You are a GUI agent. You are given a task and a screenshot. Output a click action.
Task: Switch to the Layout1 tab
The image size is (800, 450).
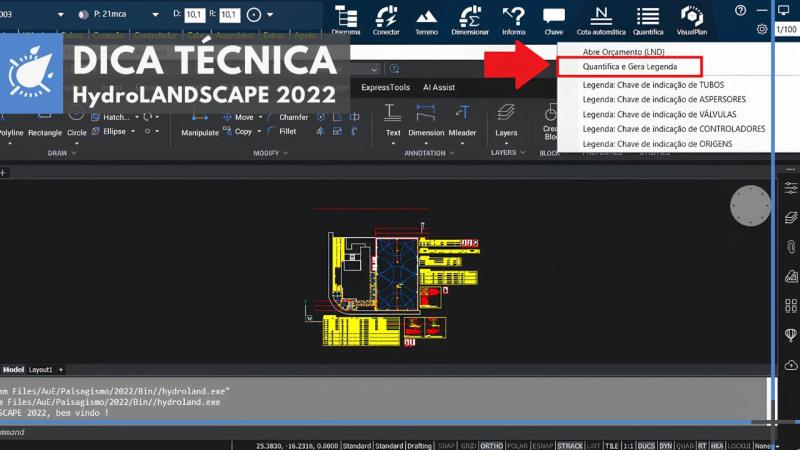(40, 369)
